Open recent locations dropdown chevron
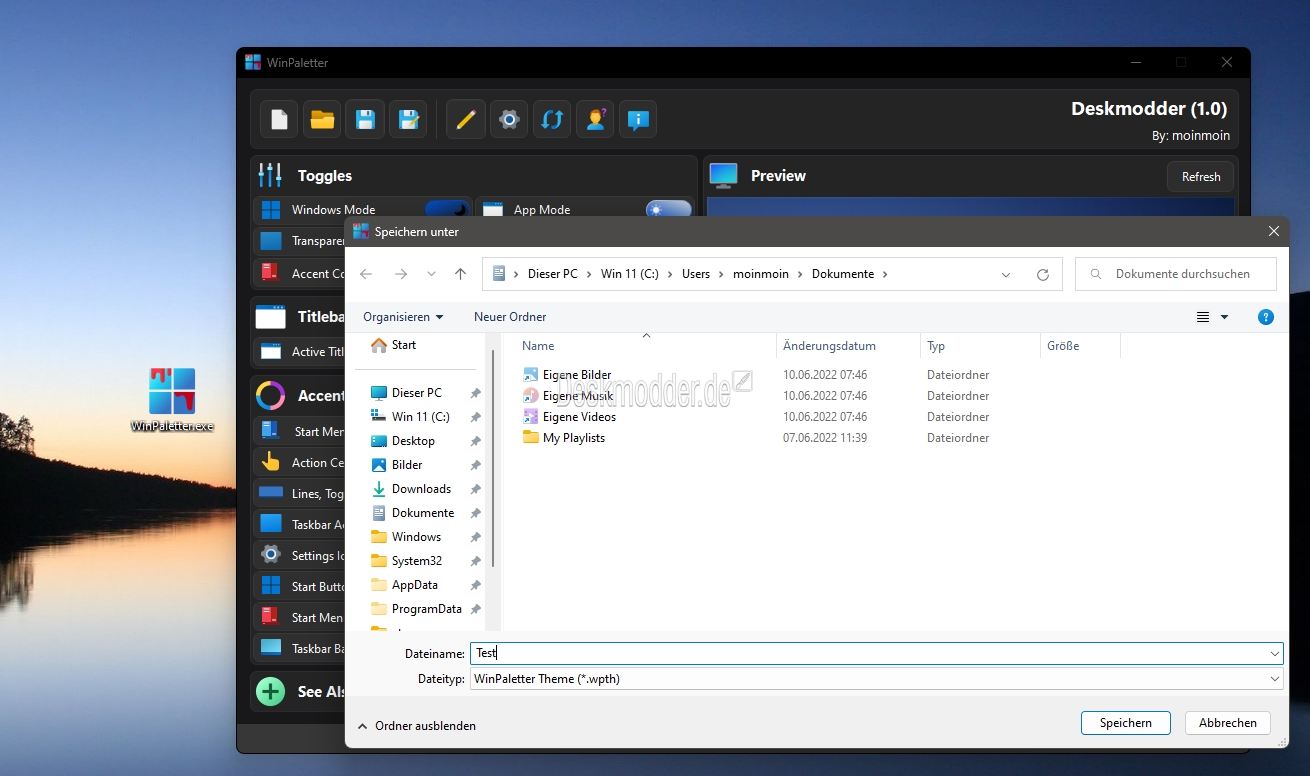The width and height of the screenshot is (1310, 776). (431, 274)
